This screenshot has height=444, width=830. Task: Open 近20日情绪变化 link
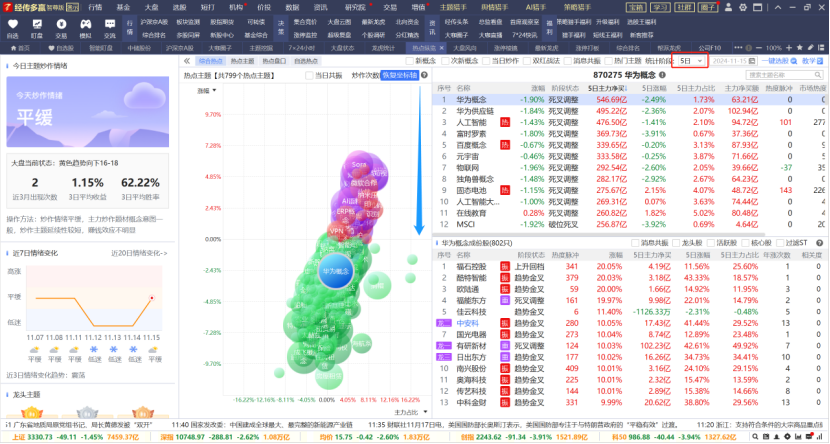tap(139, 253)
